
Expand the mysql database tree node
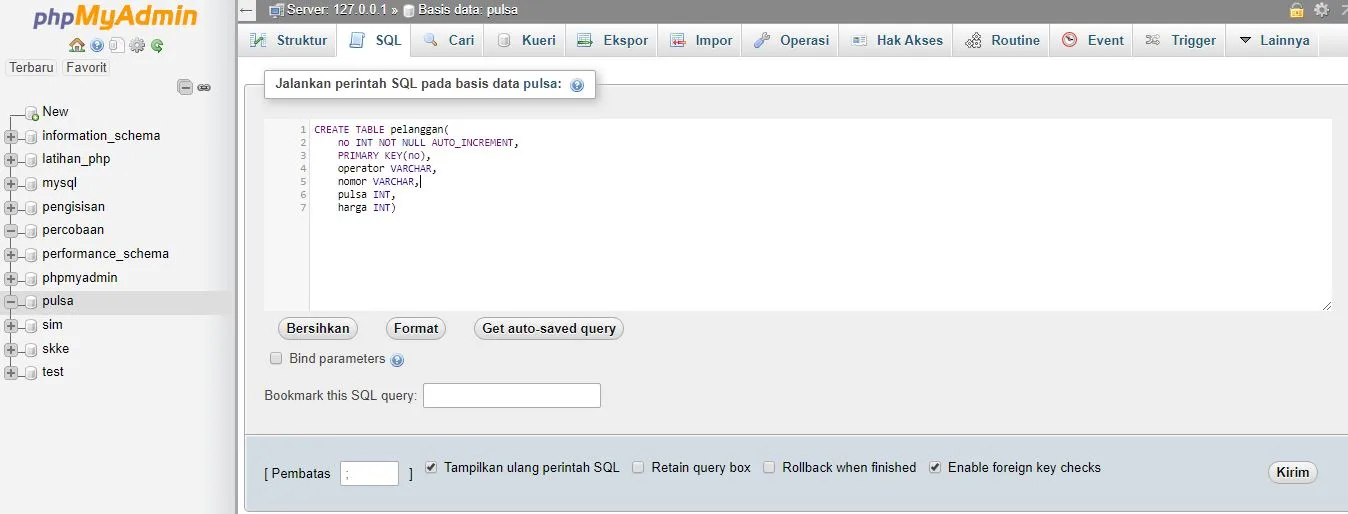coord(11,184)
